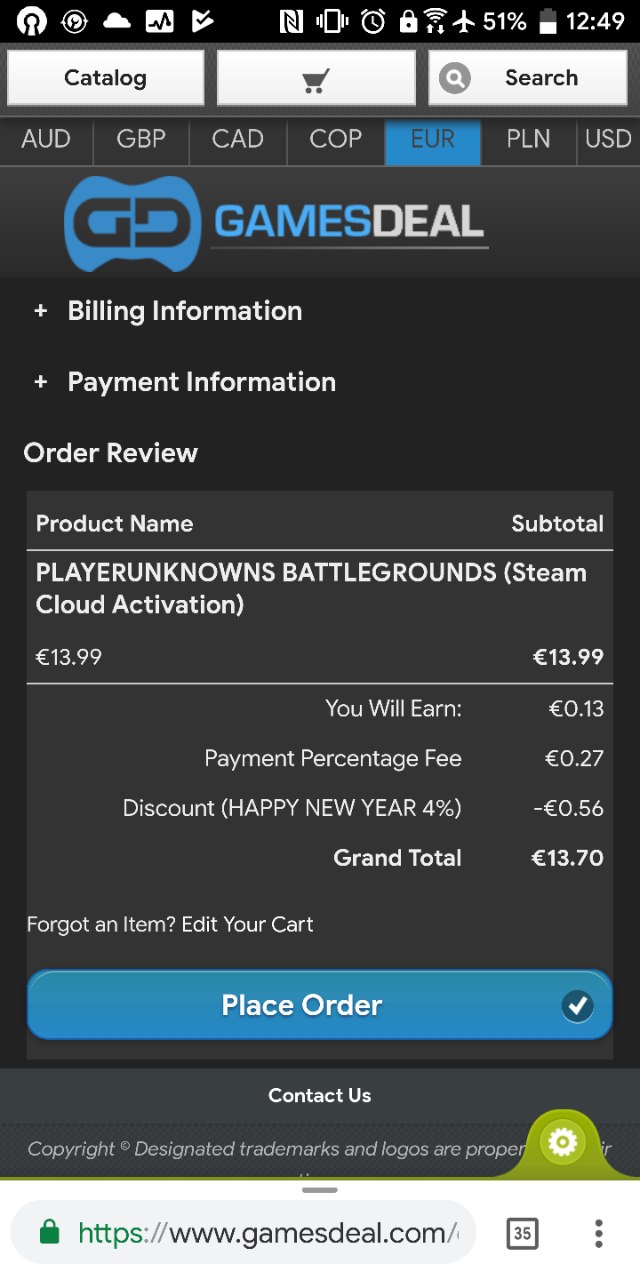Follow the Edit Your Cart link

248,924
